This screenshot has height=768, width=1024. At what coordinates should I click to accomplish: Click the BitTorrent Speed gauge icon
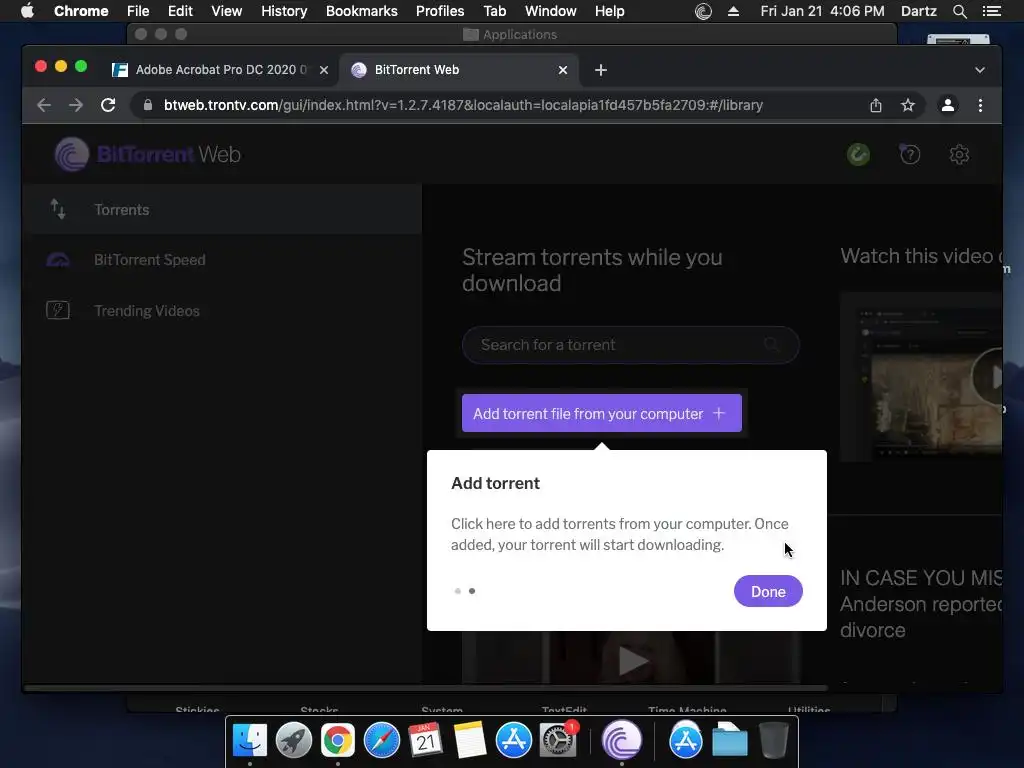(x=57, y=260)
